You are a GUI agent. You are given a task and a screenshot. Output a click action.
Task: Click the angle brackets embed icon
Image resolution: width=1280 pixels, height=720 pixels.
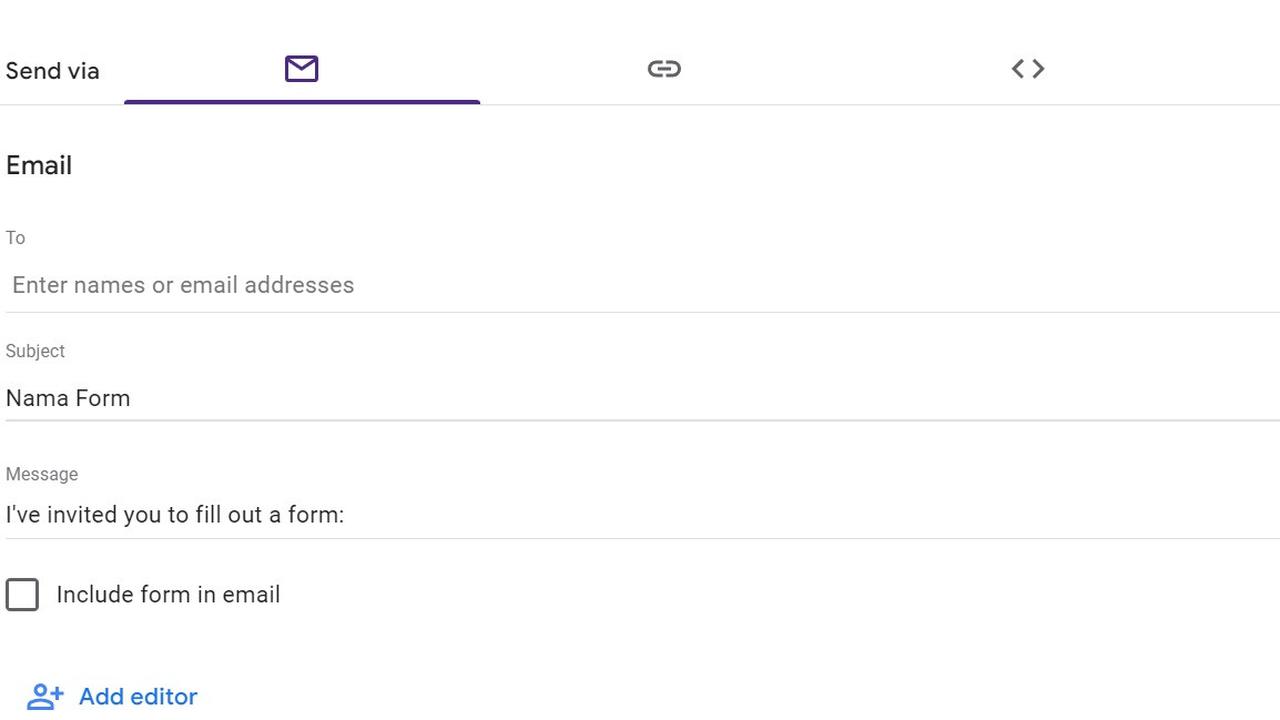(x=1027, y=69)
